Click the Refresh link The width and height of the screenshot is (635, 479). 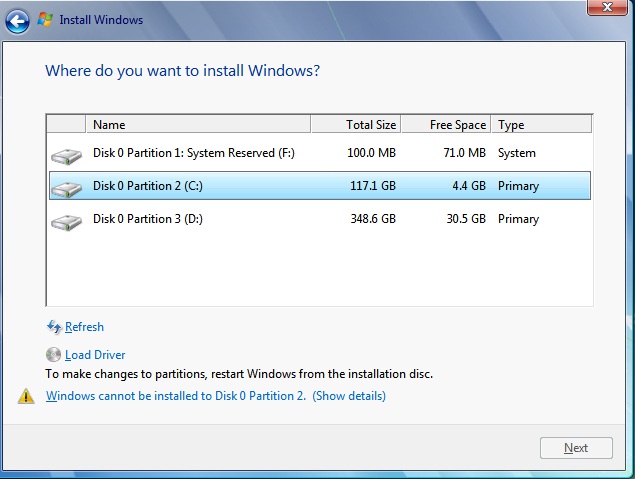coord(84,327)
